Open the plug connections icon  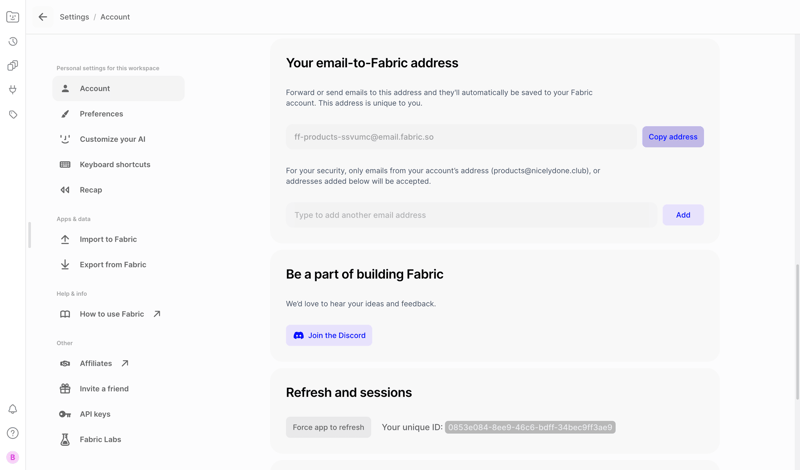pyautogui.click(x=13, y=90)
